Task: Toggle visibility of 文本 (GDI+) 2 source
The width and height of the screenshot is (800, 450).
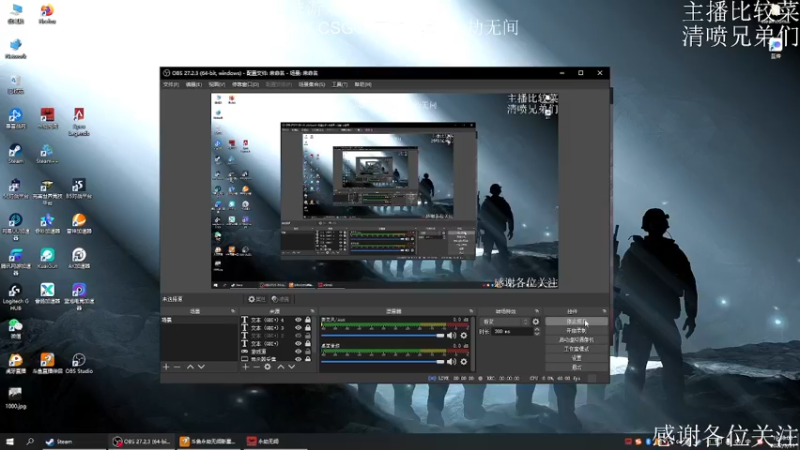Action: 298,336
